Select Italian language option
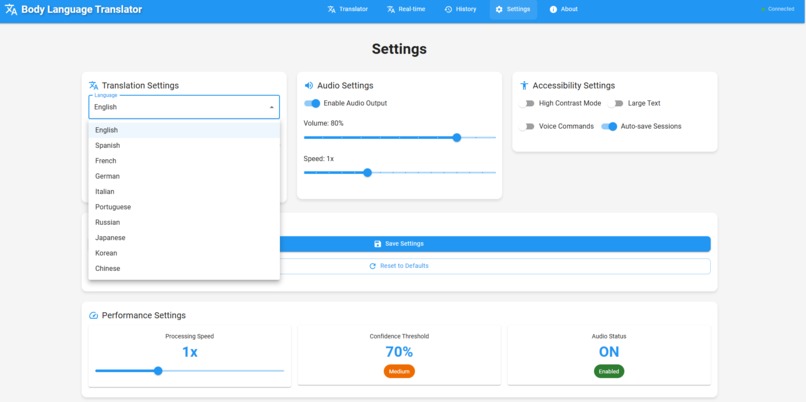806x402 pixels. click(184, 192)
